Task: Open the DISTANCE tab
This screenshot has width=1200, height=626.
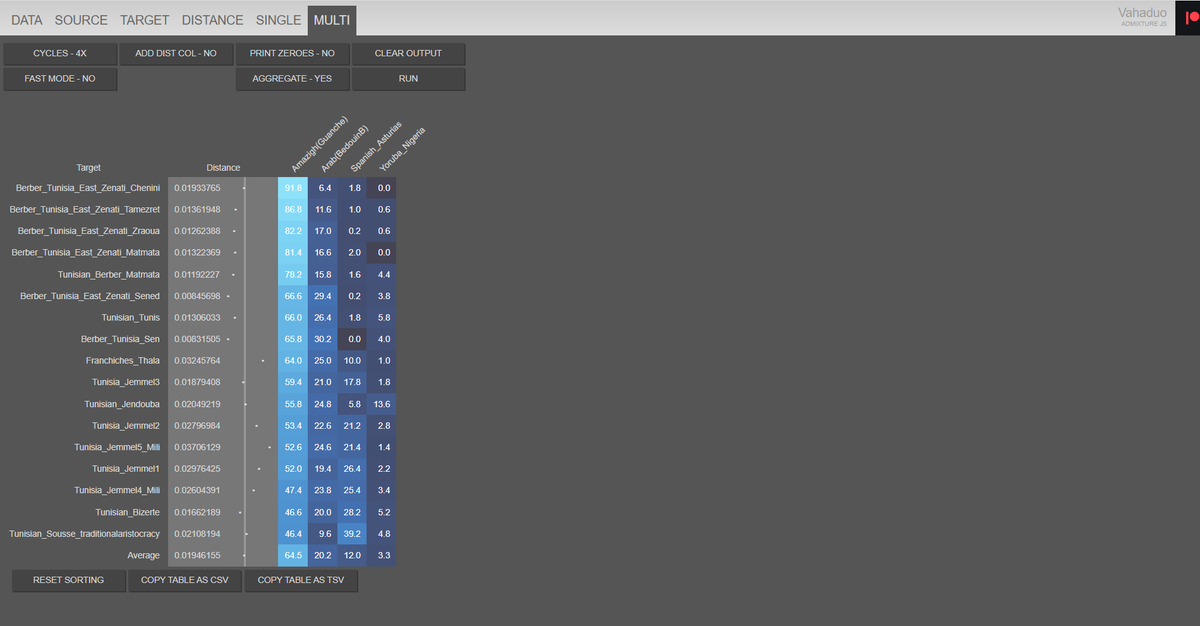Action: (x=212, y=20)
